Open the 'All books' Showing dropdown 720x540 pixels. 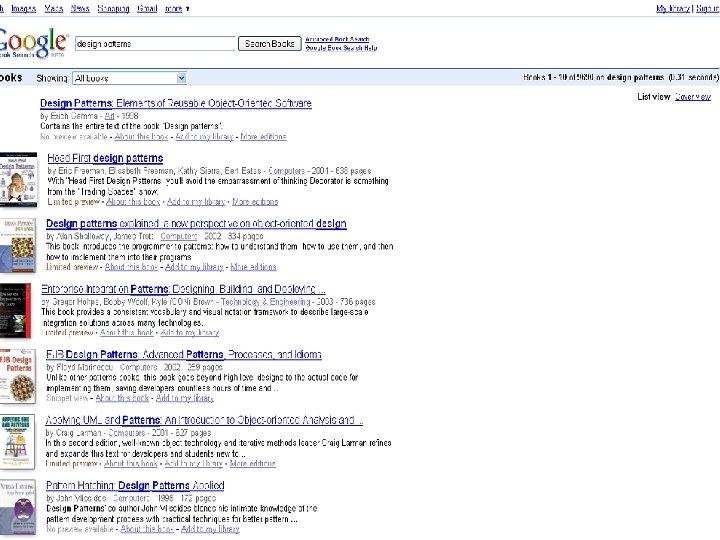point(129,78)
